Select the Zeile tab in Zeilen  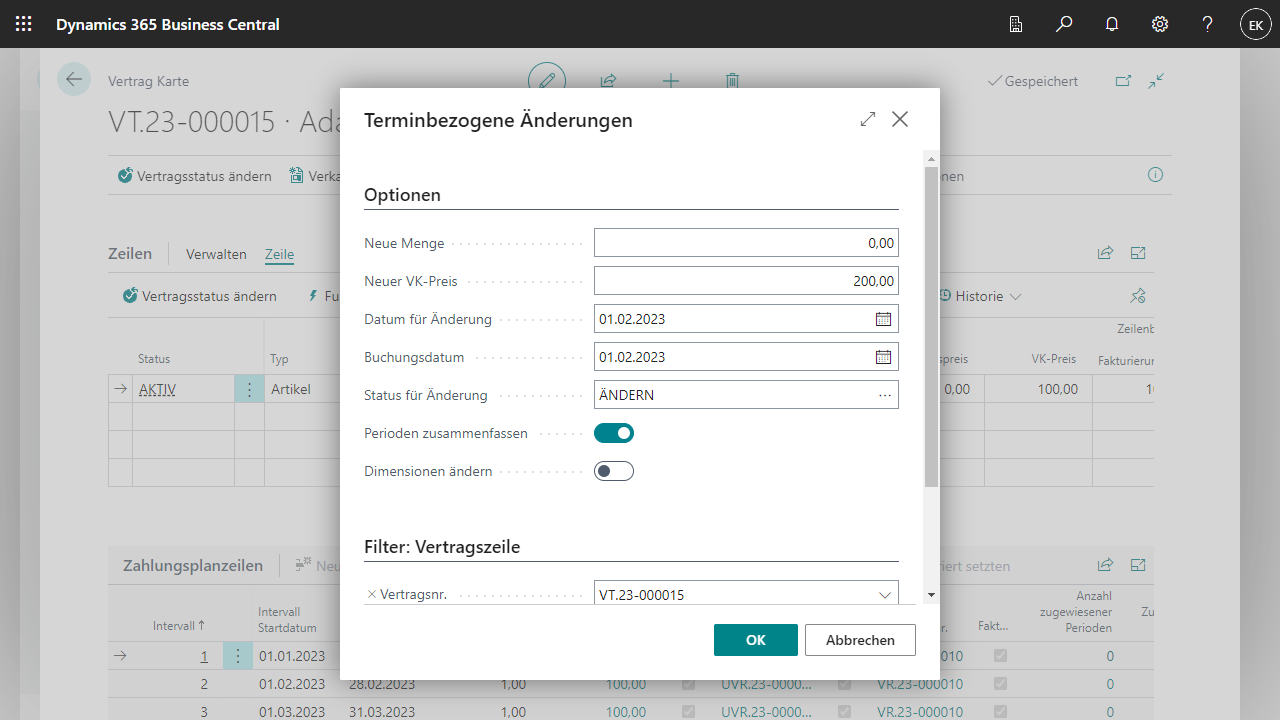click(x=279, y=254)
